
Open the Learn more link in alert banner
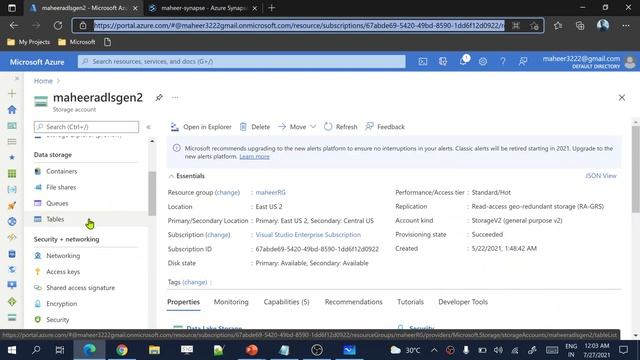(x=254, y=157)
